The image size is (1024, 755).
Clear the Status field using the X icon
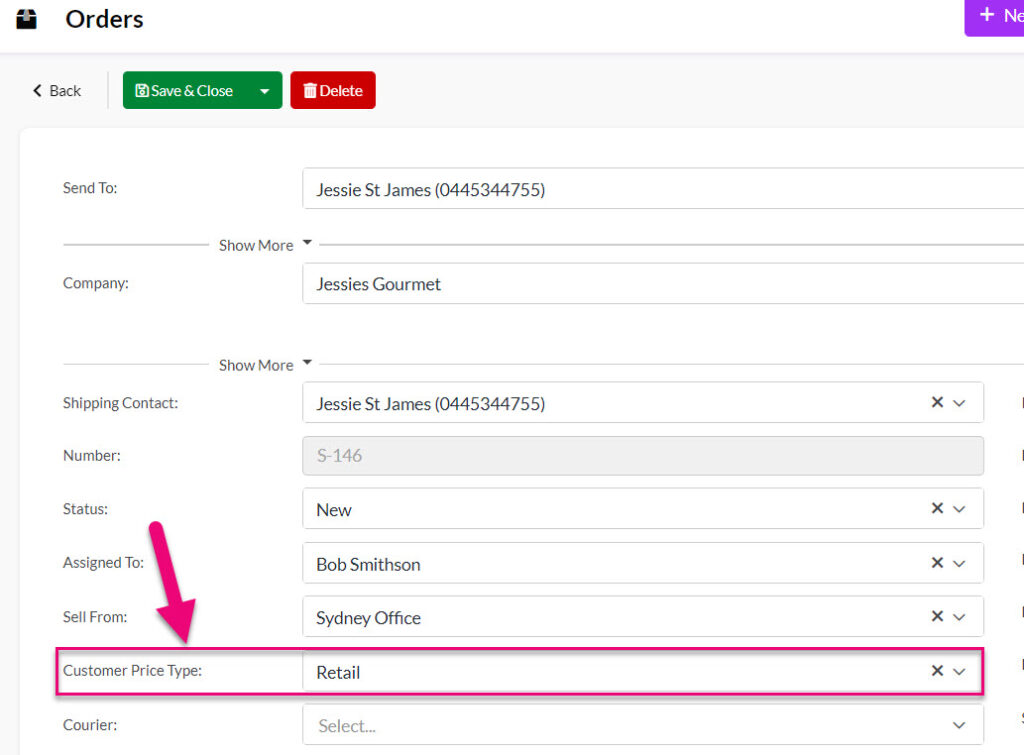937,508
